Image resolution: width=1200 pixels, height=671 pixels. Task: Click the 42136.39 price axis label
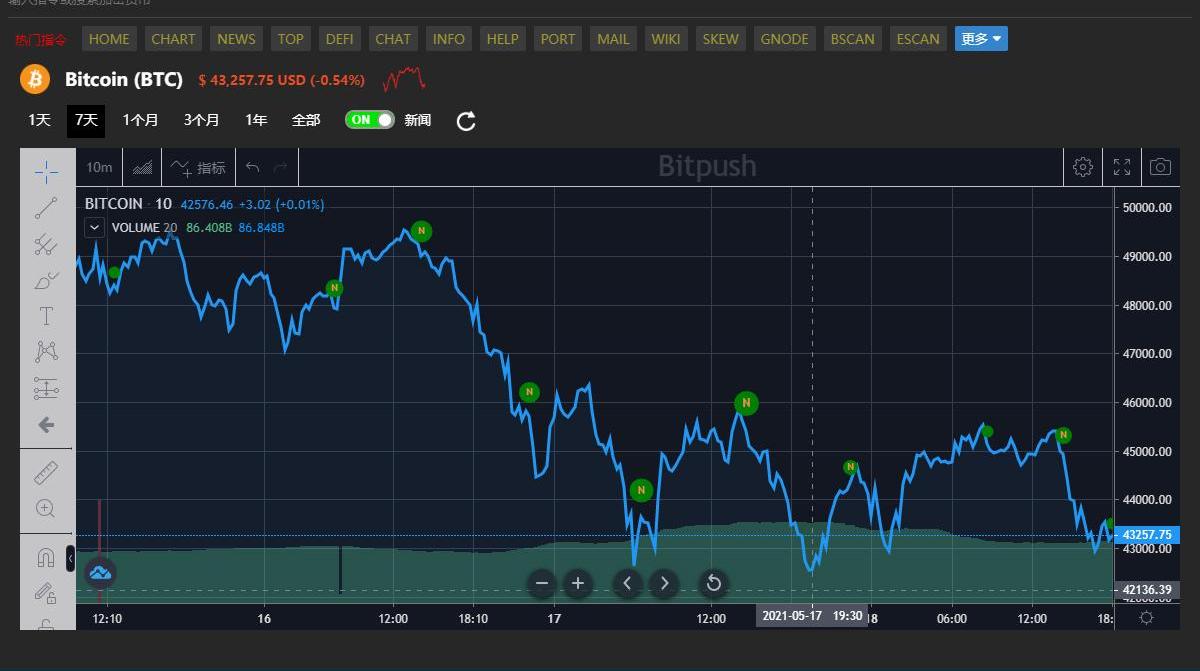1147,590
